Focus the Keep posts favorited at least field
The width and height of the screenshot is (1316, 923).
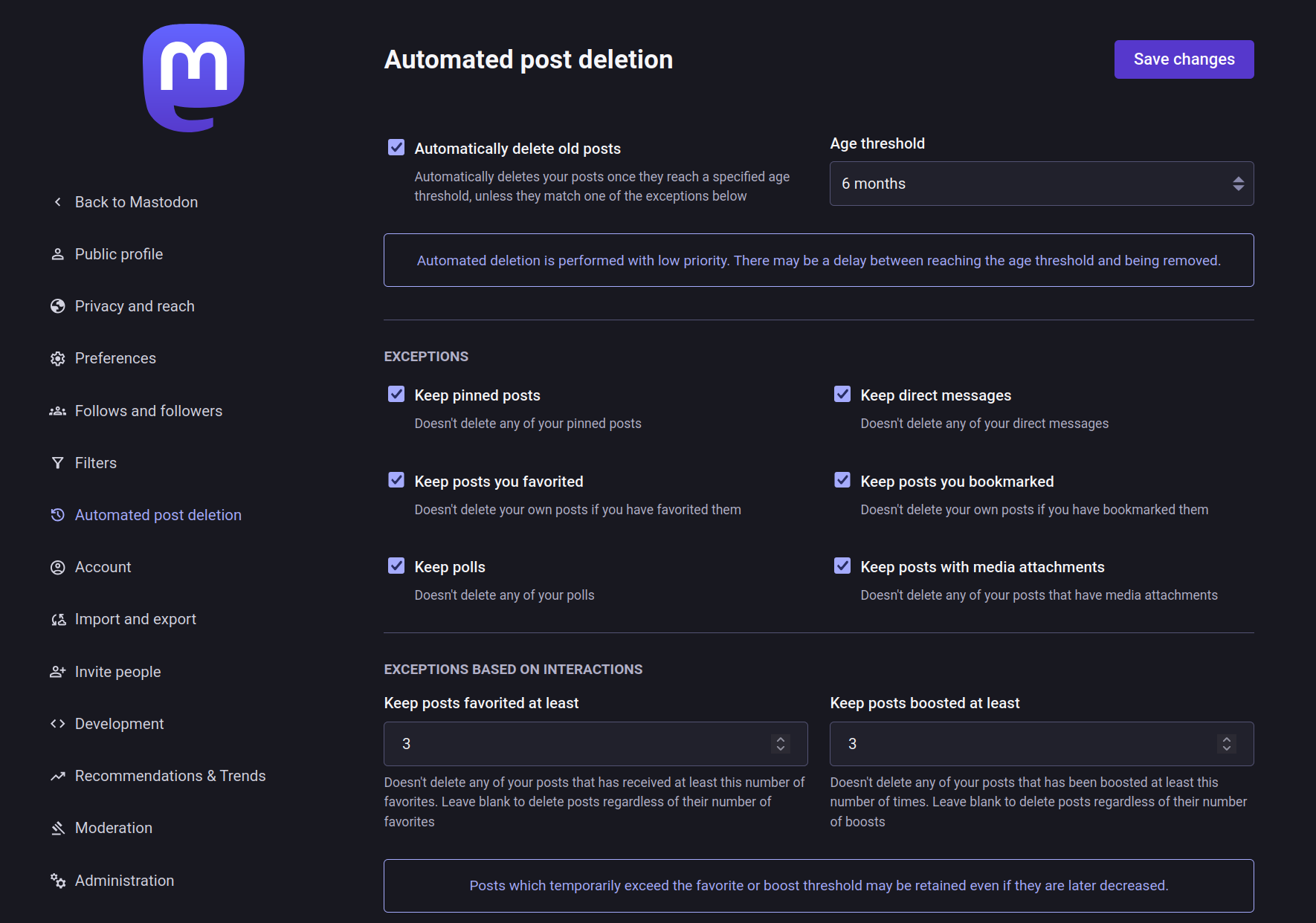[596, 744]
